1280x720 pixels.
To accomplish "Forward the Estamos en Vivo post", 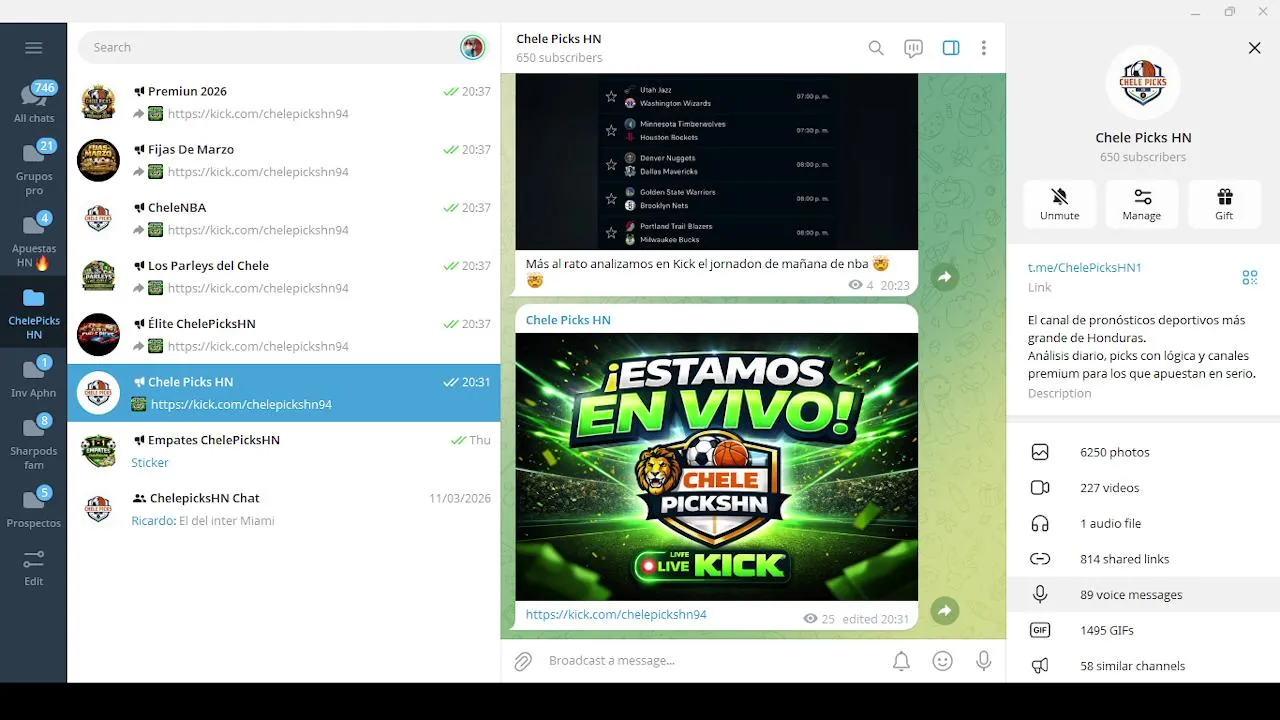I will pyautogui.click(x=945, y=611).
